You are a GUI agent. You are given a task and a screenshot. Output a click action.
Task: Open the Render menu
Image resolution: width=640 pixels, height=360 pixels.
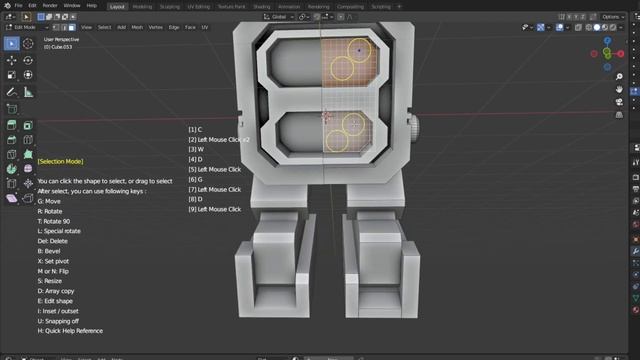(50, 6)
